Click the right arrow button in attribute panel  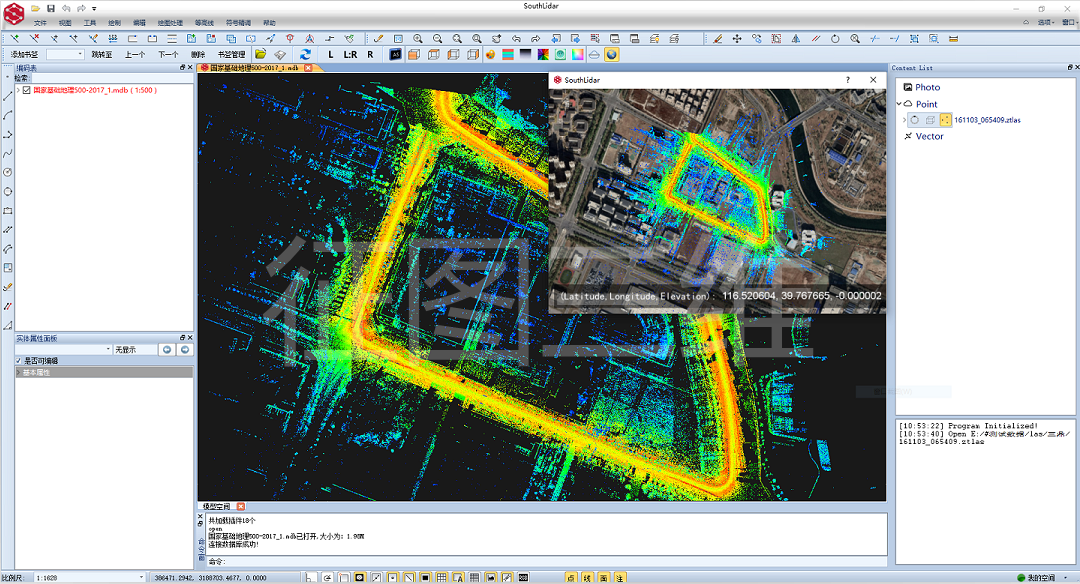[x=185, y=350]
